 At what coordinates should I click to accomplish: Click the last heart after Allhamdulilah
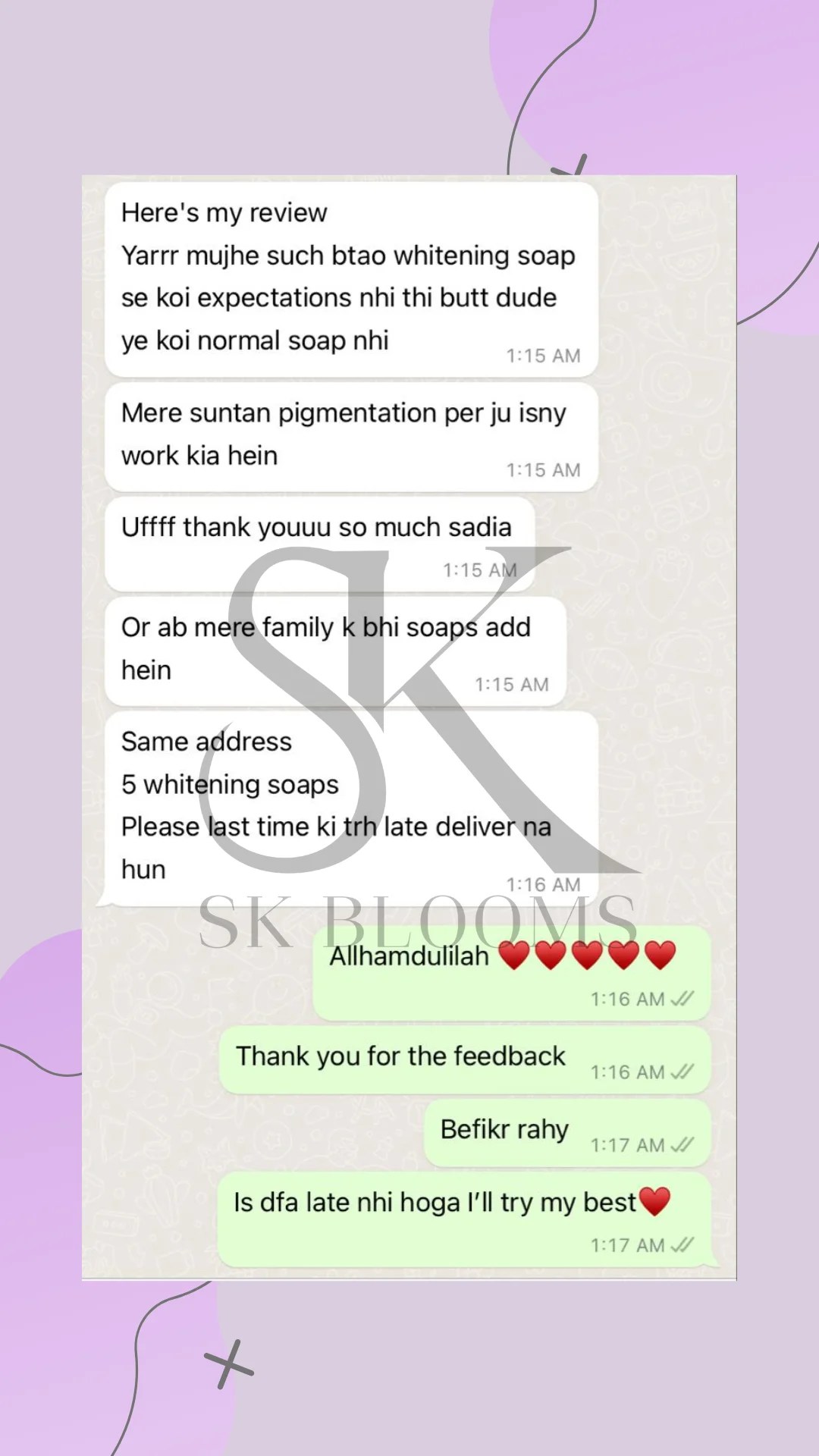click(660, 955)
